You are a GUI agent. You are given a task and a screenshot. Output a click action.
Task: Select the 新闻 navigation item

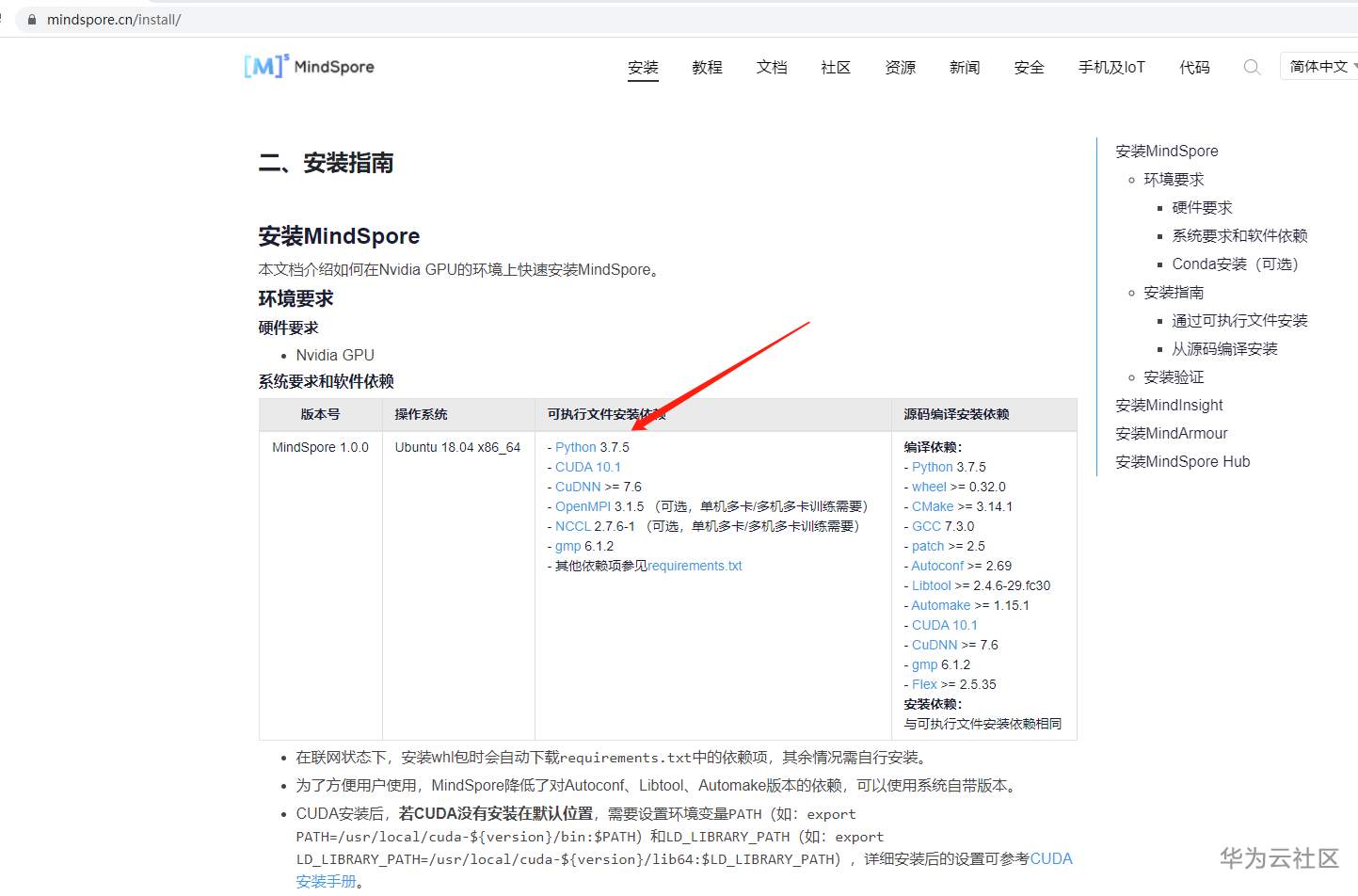pos(965,68)
